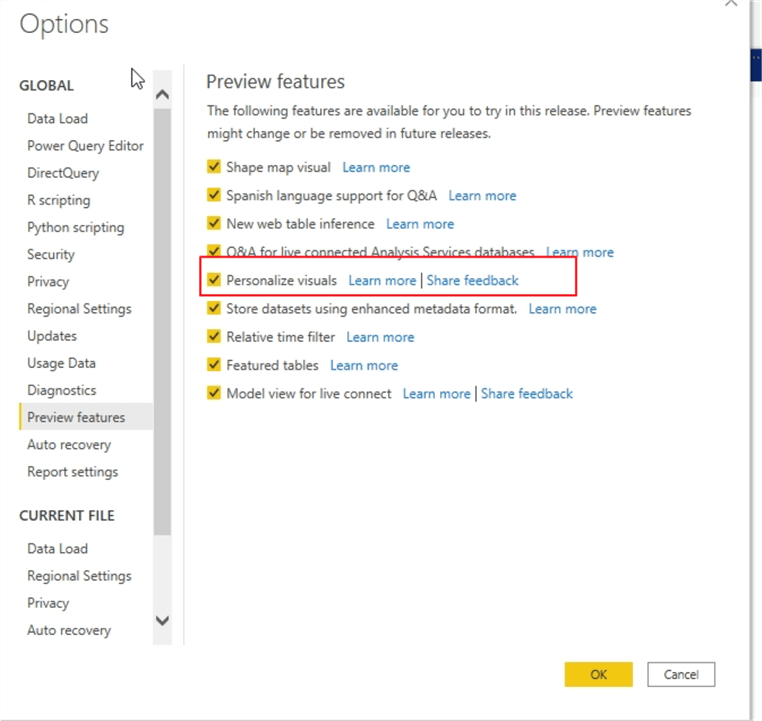The height and width of the screenshot is (721, 762).
Task: Uncheck the Featured tables checkbox
Action: (x=213, y=365)
